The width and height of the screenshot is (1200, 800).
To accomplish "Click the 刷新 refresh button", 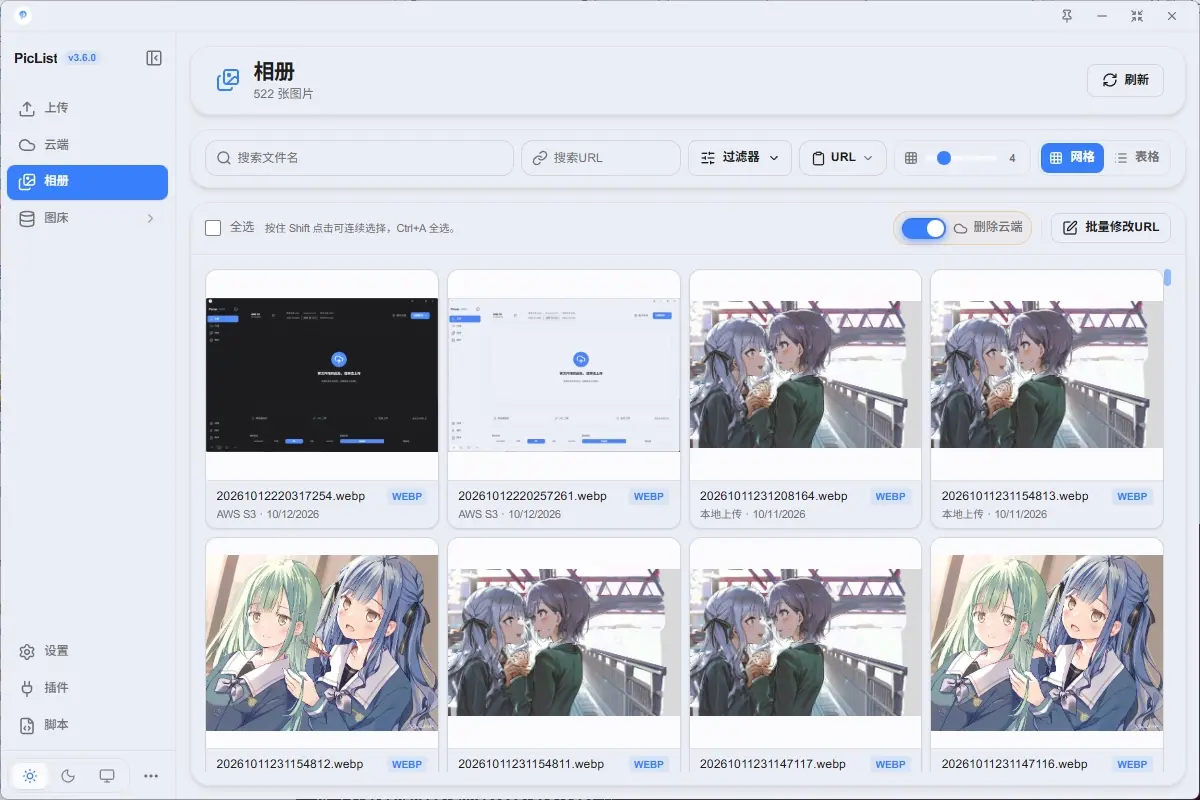I will coord(1125,80).
